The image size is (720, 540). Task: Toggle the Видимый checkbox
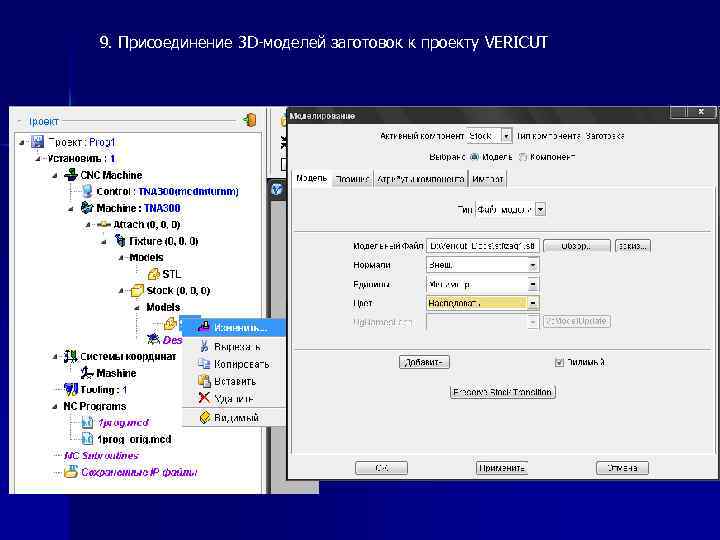pos(559,362)
